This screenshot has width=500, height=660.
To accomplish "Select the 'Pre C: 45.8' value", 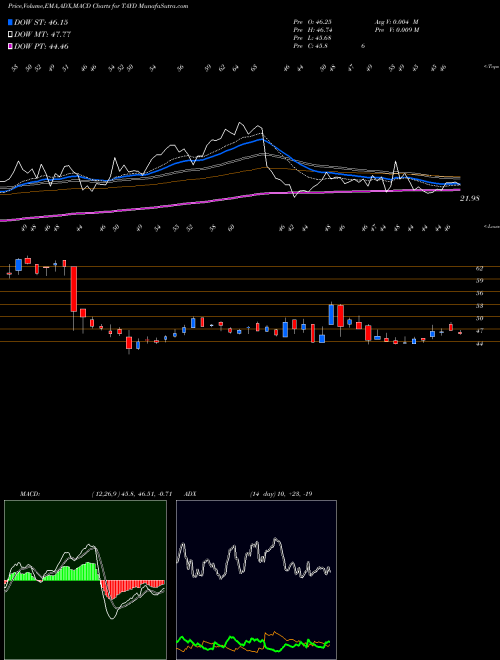I will (x=311, y=46).
